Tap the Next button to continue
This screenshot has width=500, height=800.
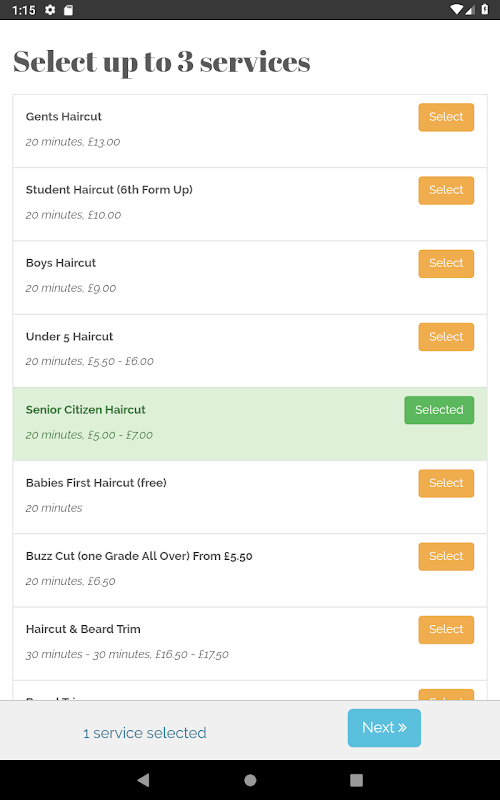point(384,728)
